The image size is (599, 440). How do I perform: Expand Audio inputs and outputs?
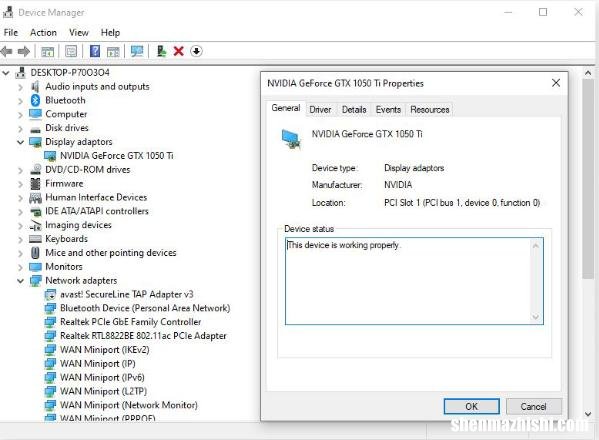[x=21, y=87]
